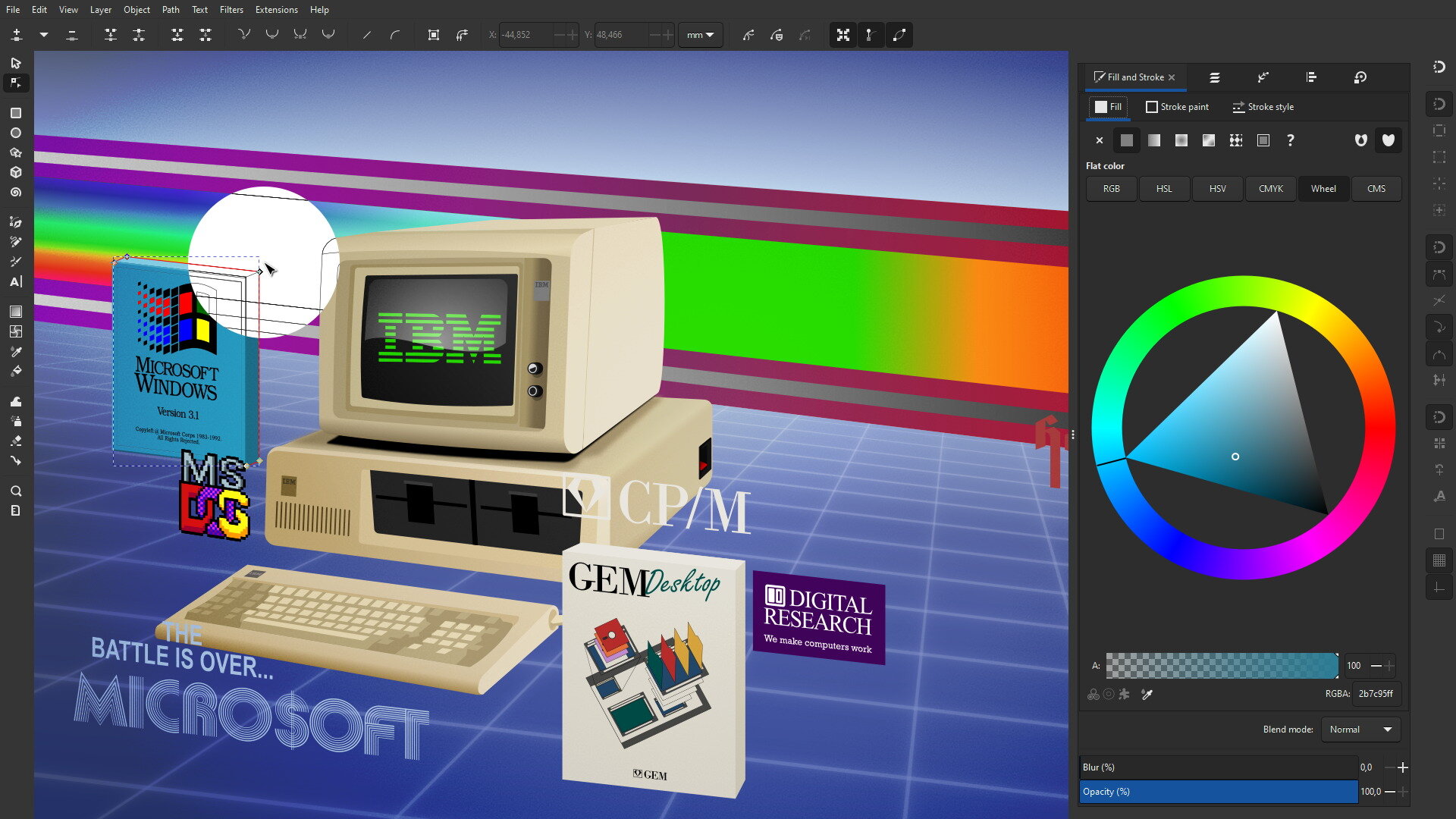
Task: Choose Swatch fill type
Action: click(x=1263, y=140)
